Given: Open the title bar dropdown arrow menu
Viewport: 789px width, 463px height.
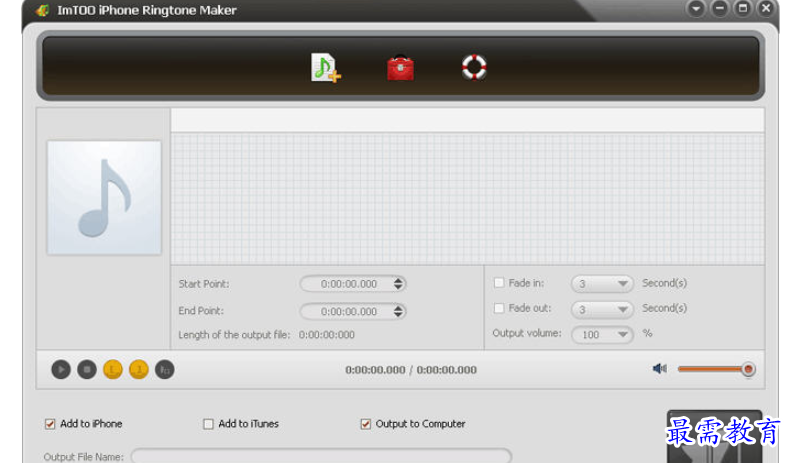Looking at the screenshot, I should click(x=696, y=9).
